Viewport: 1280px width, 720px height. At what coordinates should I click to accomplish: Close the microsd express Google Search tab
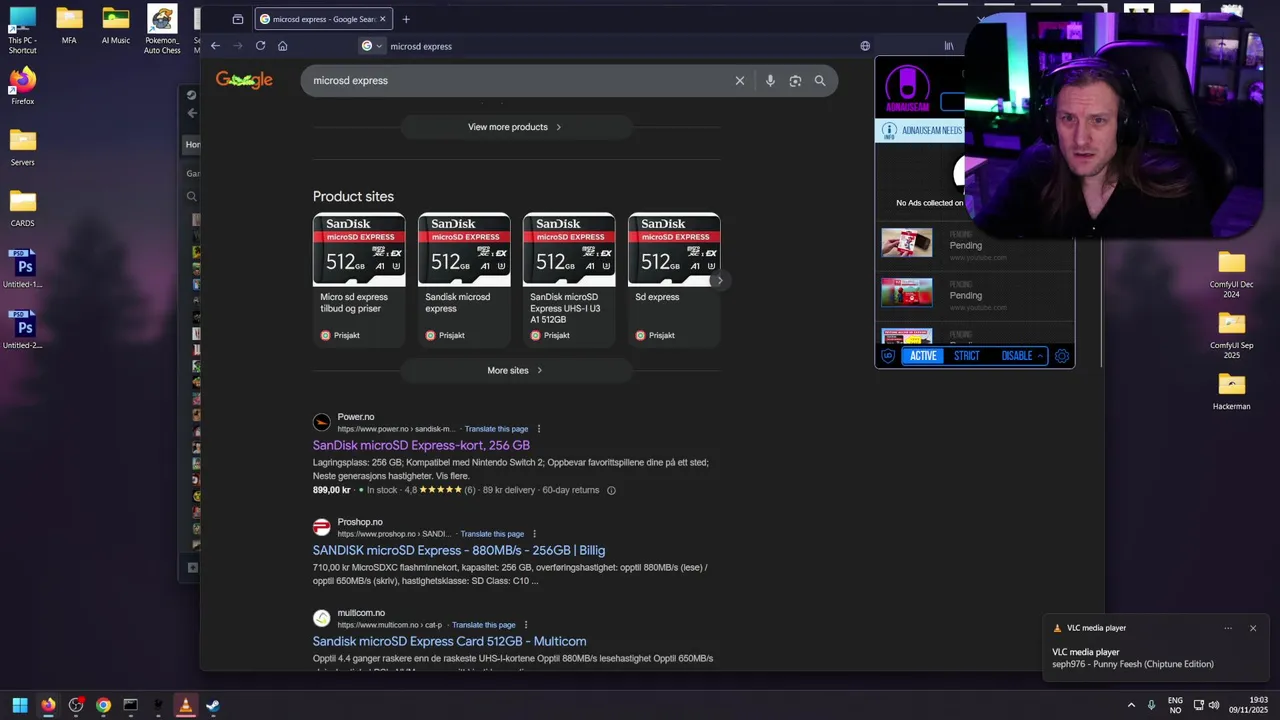tap(382, 19)
